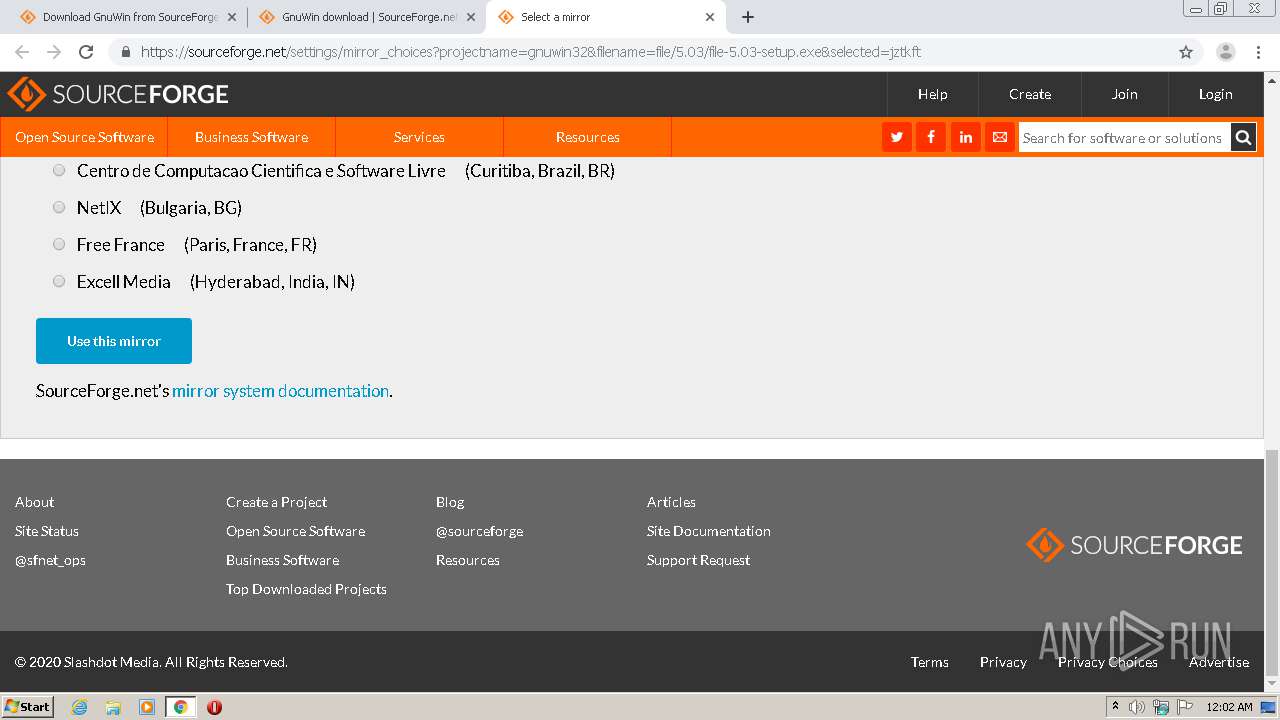Viewport: 1280px width, 720px height.
Task: Open Resources nav menu
Action: click(587, 137)
